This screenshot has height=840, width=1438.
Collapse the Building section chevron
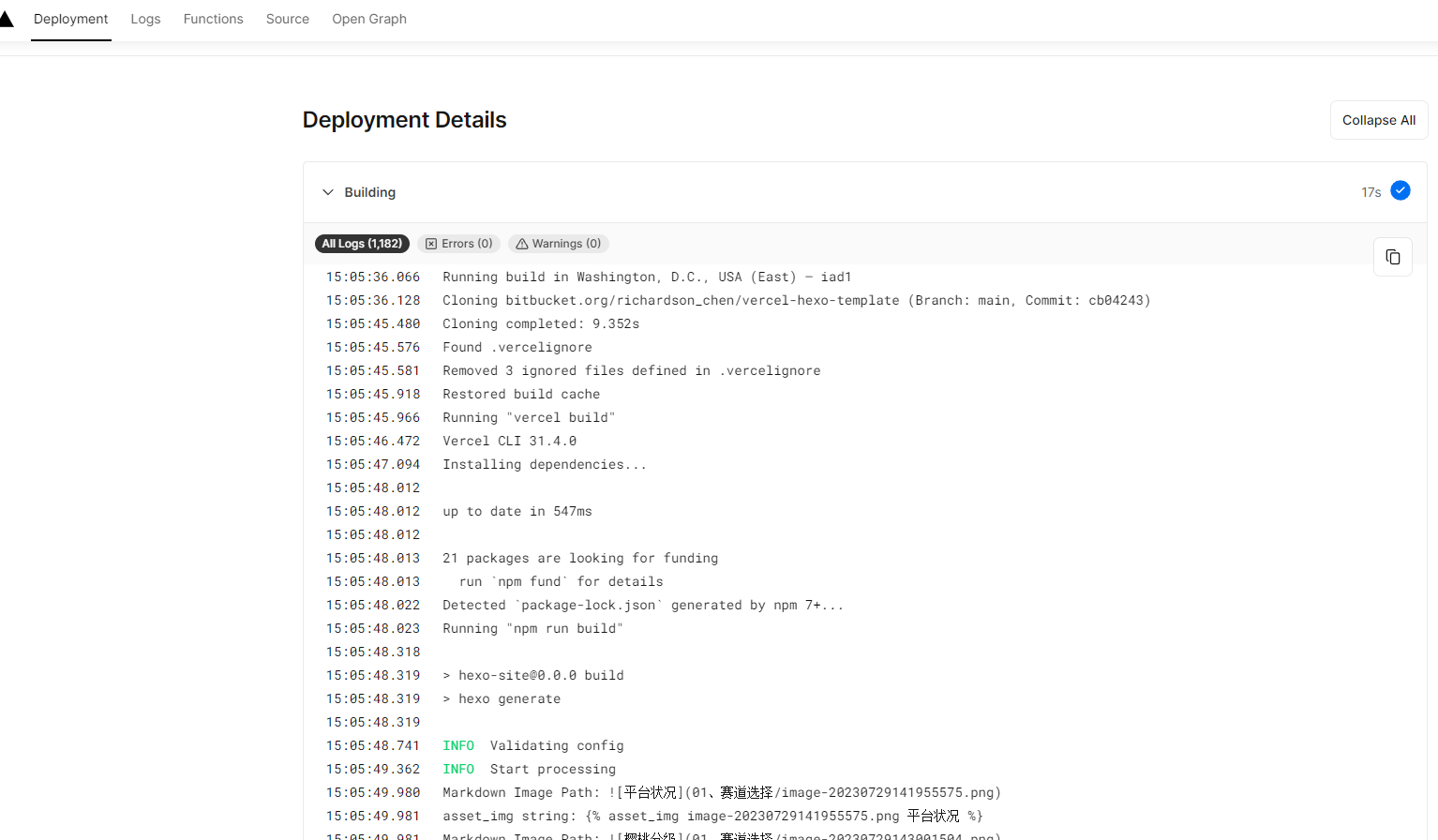click(x=328, y=192)
